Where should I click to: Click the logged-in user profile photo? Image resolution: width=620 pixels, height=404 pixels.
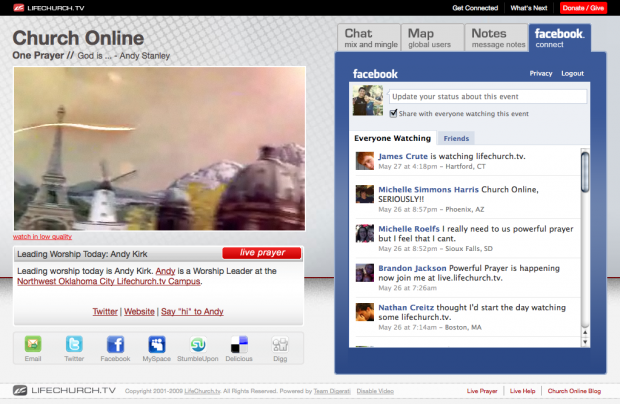(x=368, y=100)
